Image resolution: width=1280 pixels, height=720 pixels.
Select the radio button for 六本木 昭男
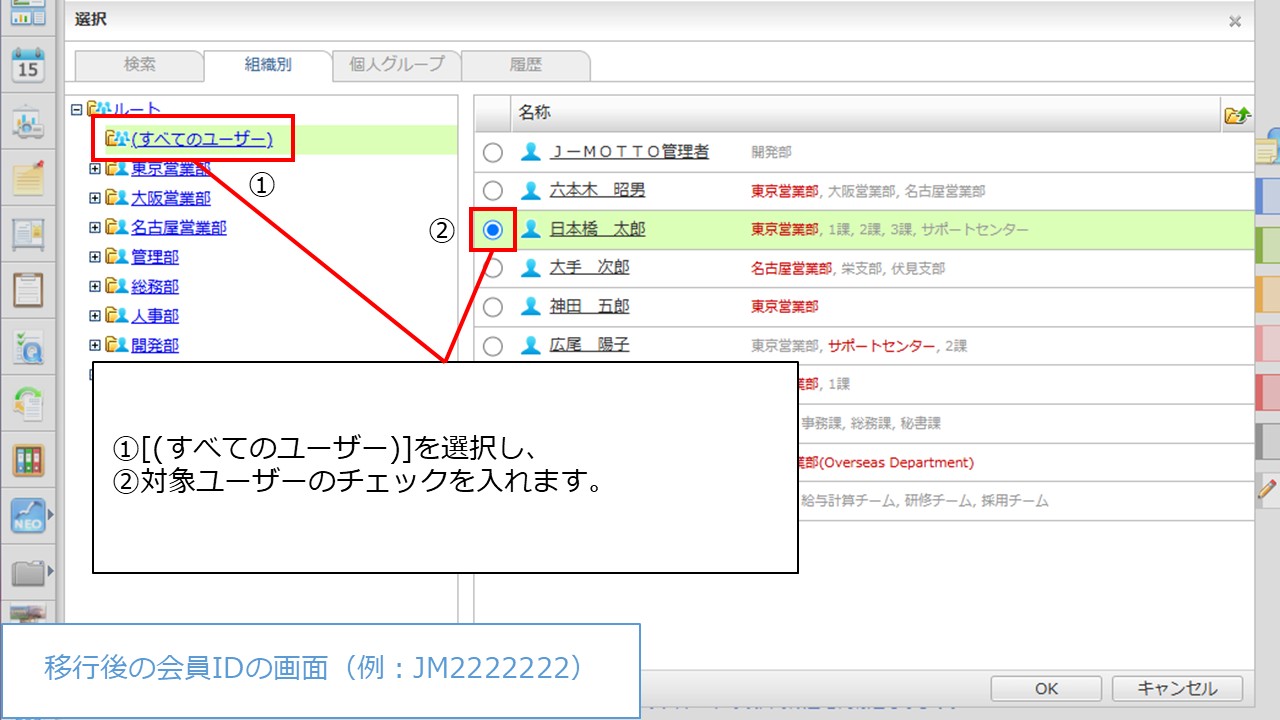point(493,190)
